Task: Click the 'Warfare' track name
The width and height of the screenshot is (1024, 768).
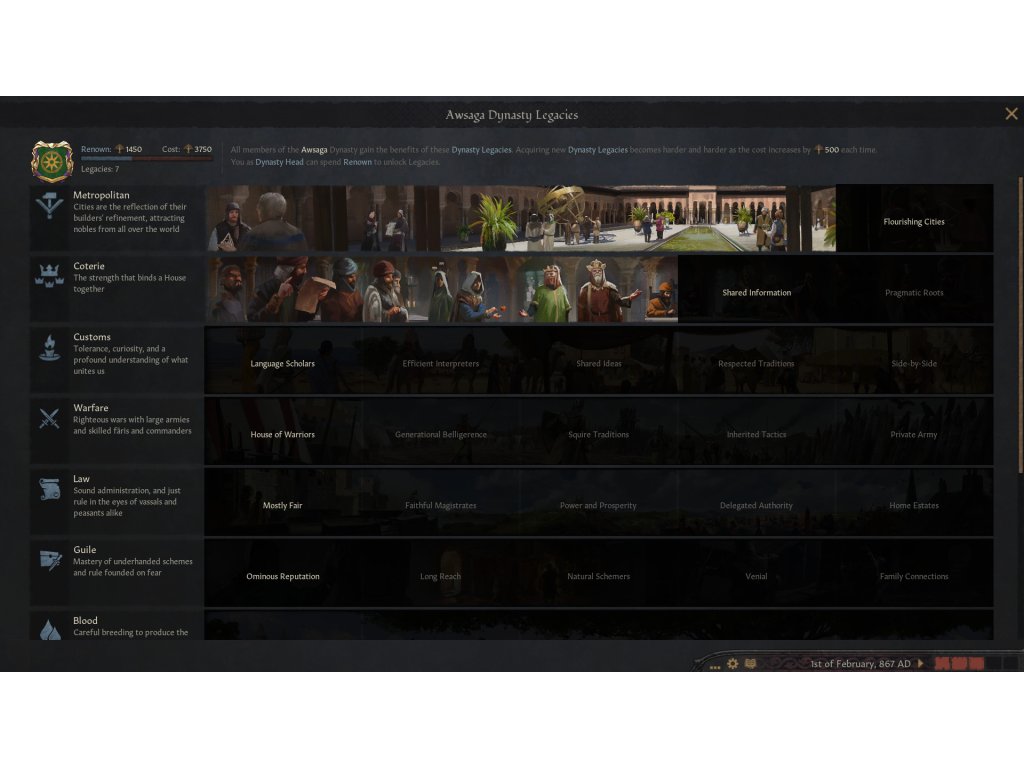Action: (91, 408)
